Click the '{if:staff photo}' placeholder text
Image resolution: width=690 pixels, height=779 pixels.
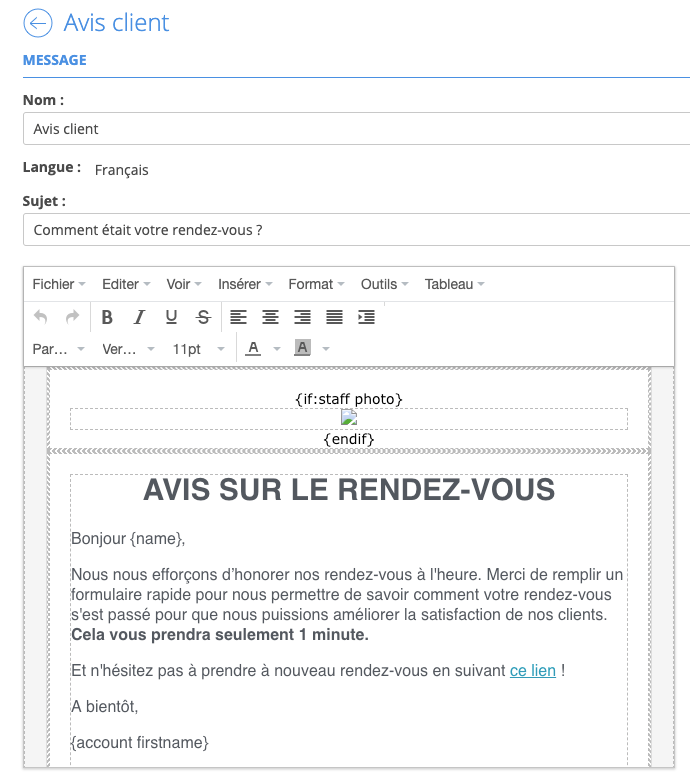click(x=349, y=399)
